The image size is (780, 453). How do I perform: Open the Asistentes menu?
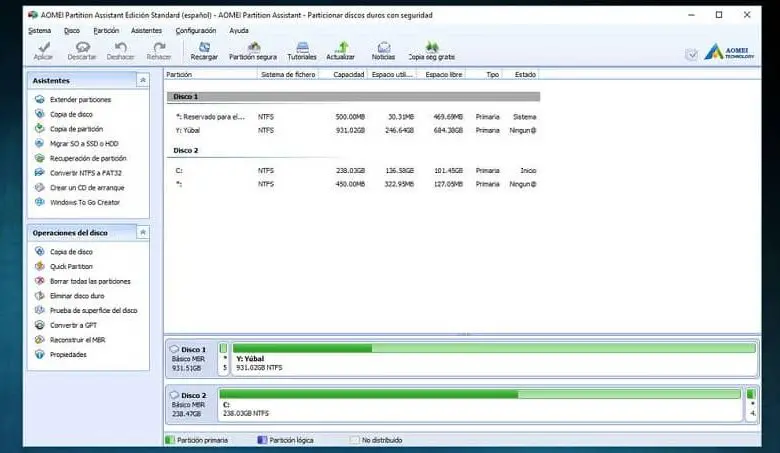pyautogui.click(x=146, y=31)
